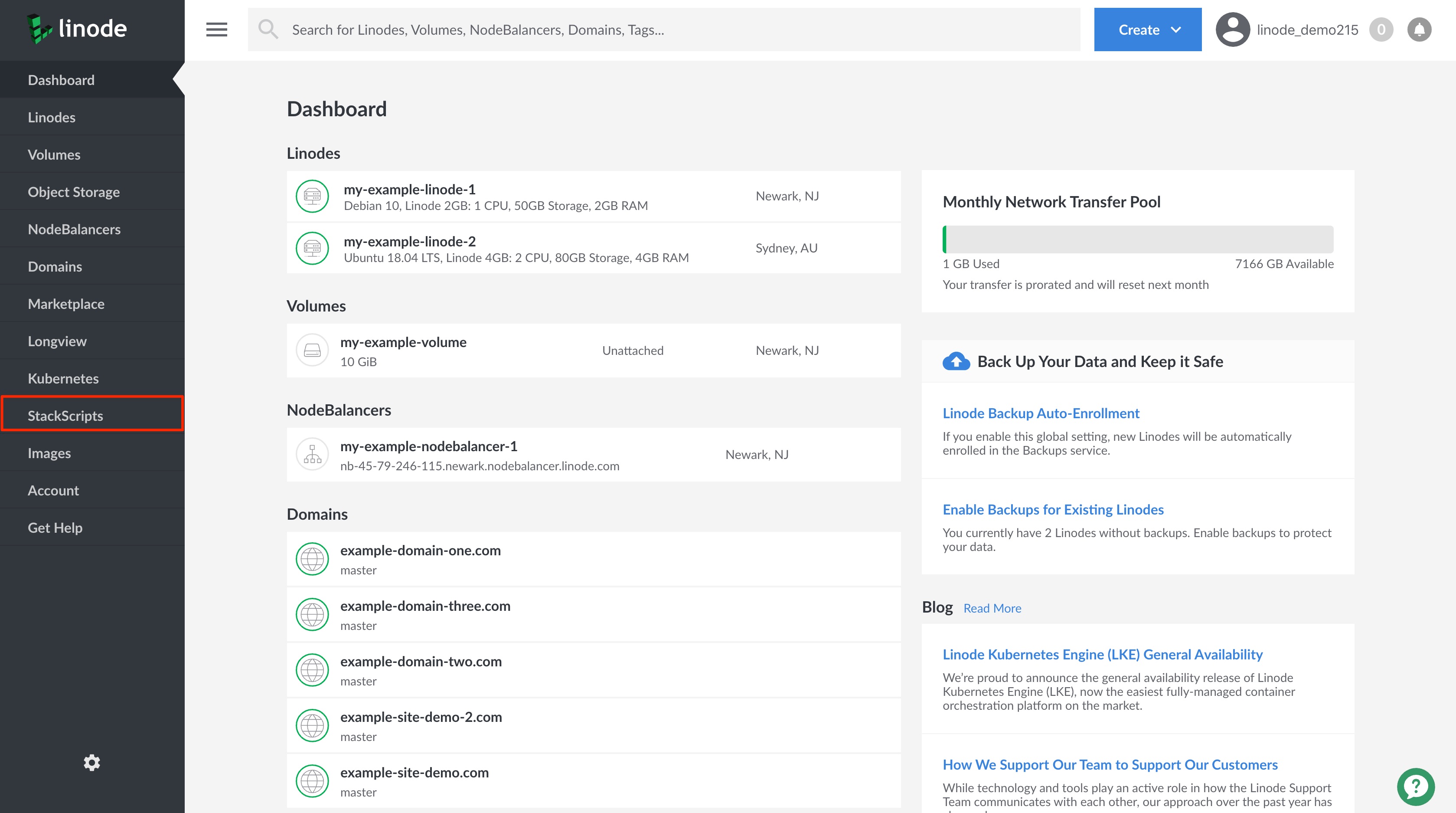Click the Create dropdown button
1456x813 pixels.
(1149, 29)
